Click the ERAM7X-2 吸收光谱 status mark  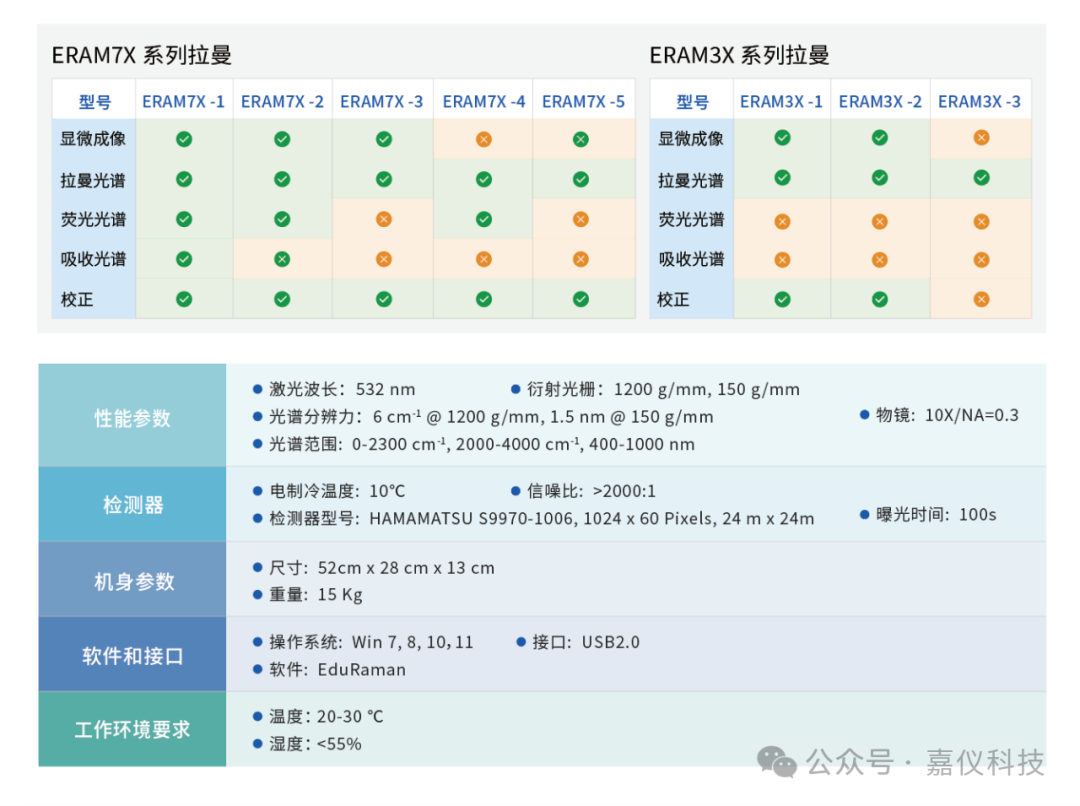tap(282, 259)
